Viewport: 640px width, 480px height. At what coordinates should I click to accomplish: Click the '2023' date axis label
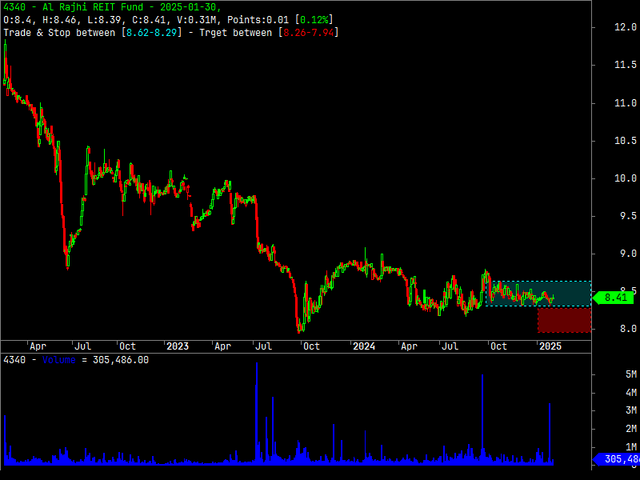point(178,347)
